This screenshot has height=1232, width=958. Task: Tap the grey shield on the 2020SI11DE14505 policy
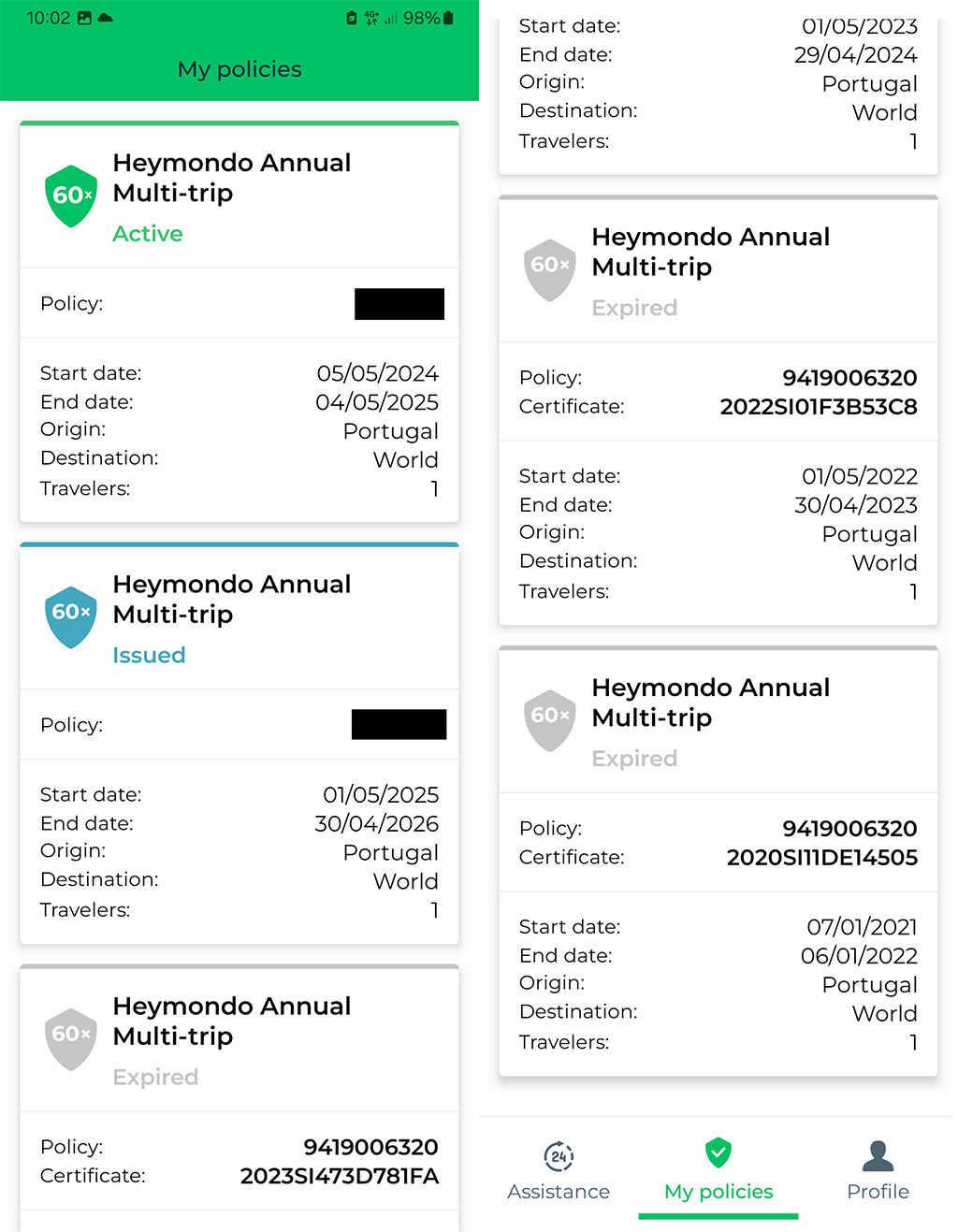[x=550, y=719]
